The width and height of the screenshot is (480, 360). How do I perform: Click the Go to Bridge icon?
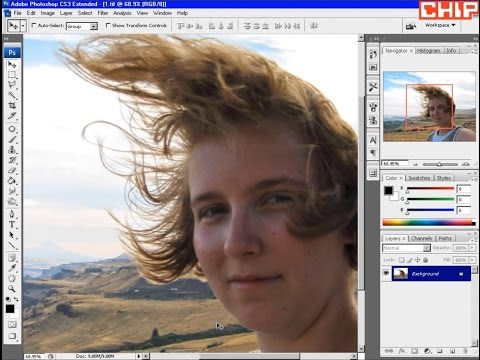pyautogui.click(x=411, y=26)
